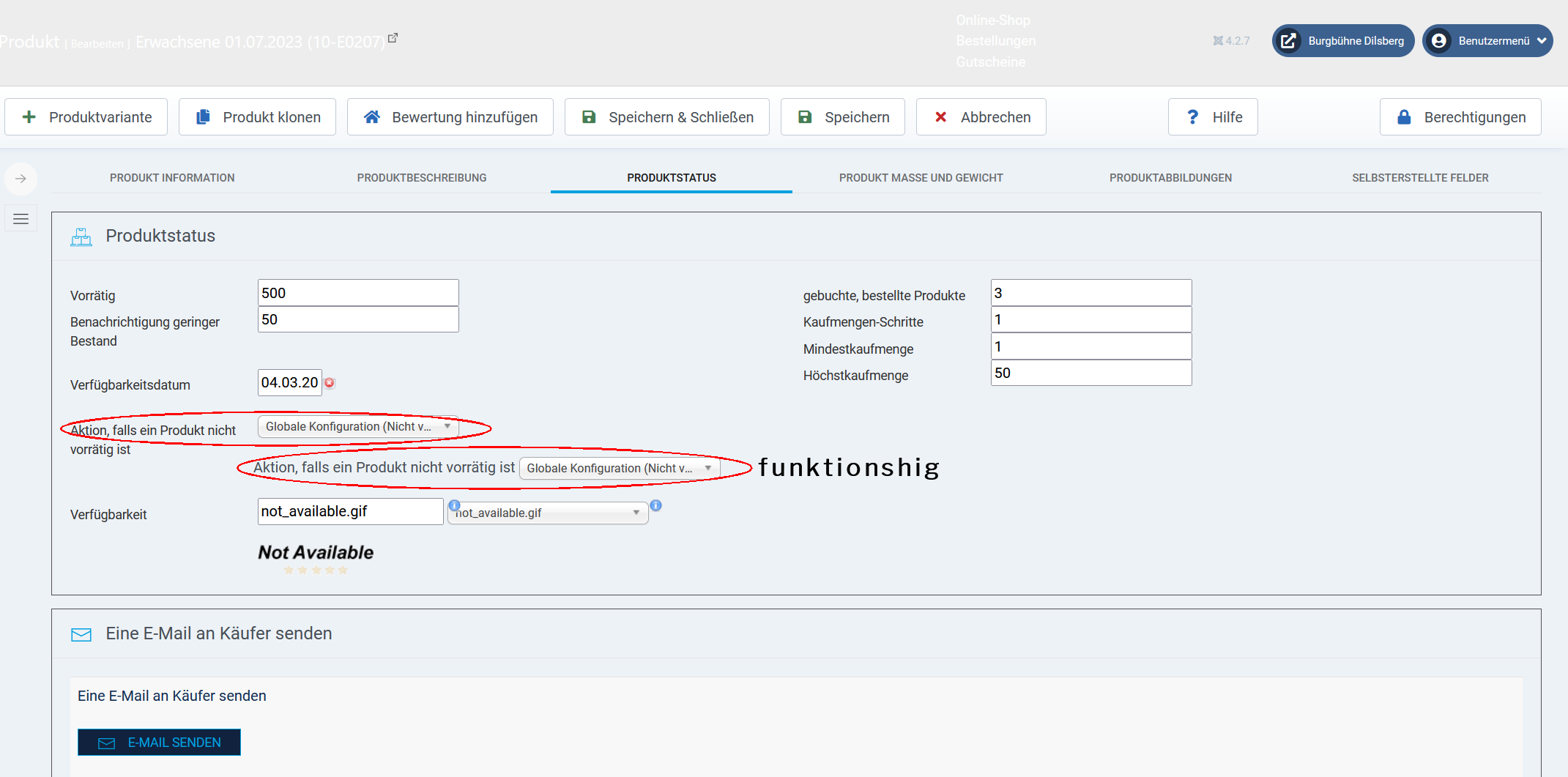Screen dimensions: 1568x777
Task: Switch to the Produktabbildungen tab
Action: tap(1170, 178)
